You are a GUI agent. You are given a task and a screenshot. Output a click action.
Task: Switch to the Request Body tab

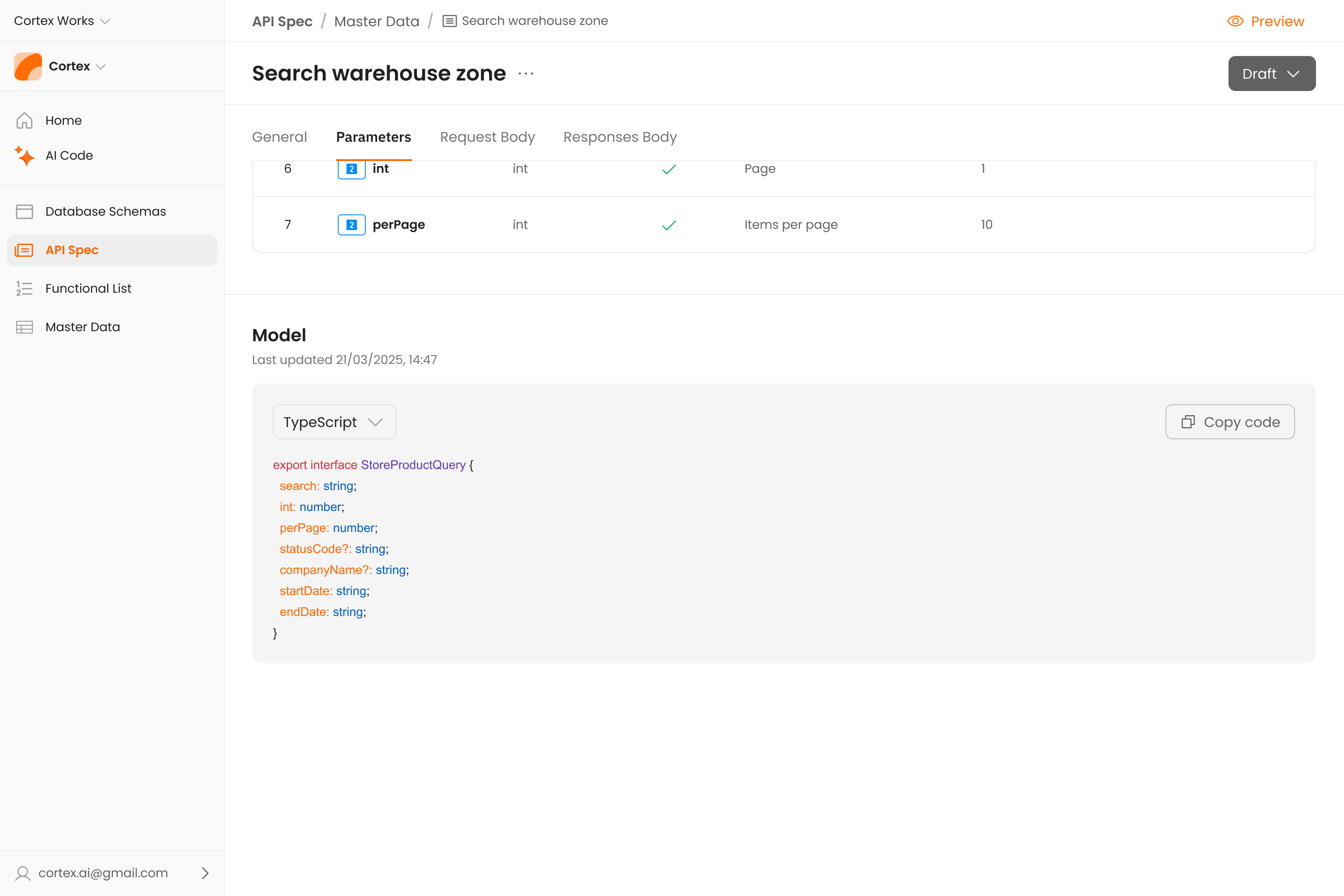487,137
